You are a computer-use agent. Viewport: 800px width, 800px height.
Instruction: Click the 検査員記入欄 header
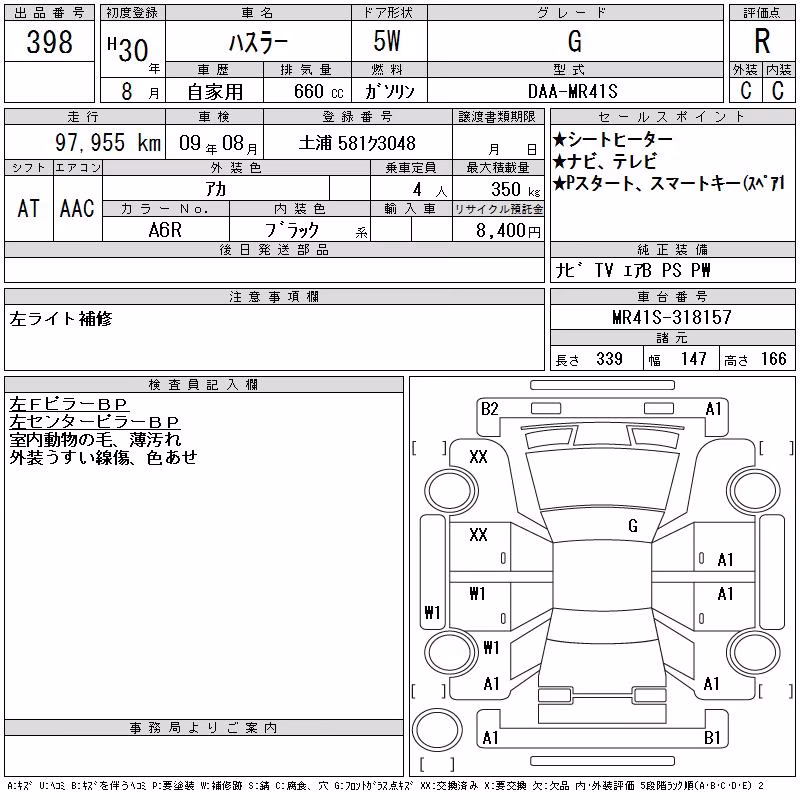(204, 385)
